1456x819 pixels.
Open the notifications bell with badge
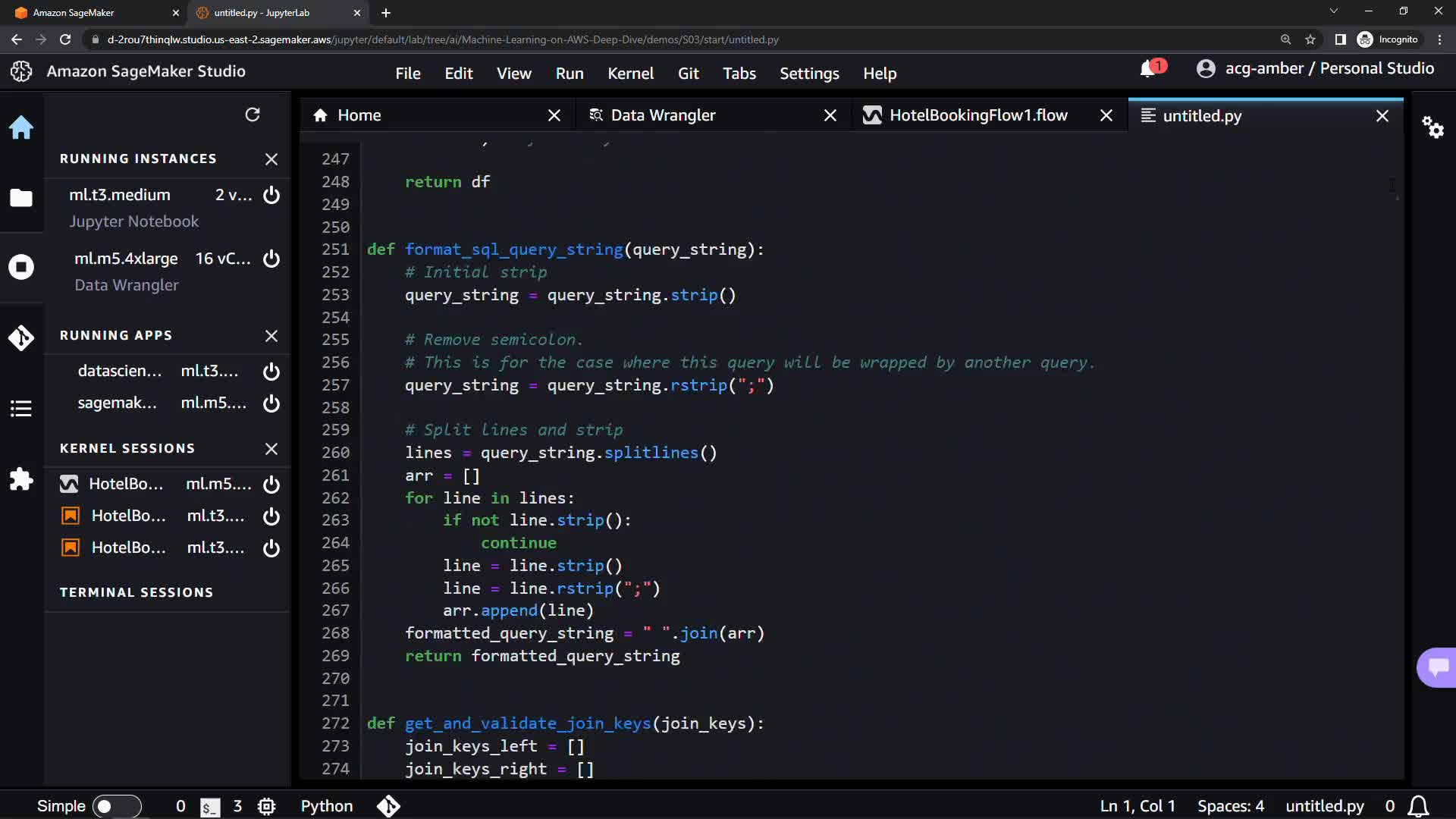tap(1149, 69)
